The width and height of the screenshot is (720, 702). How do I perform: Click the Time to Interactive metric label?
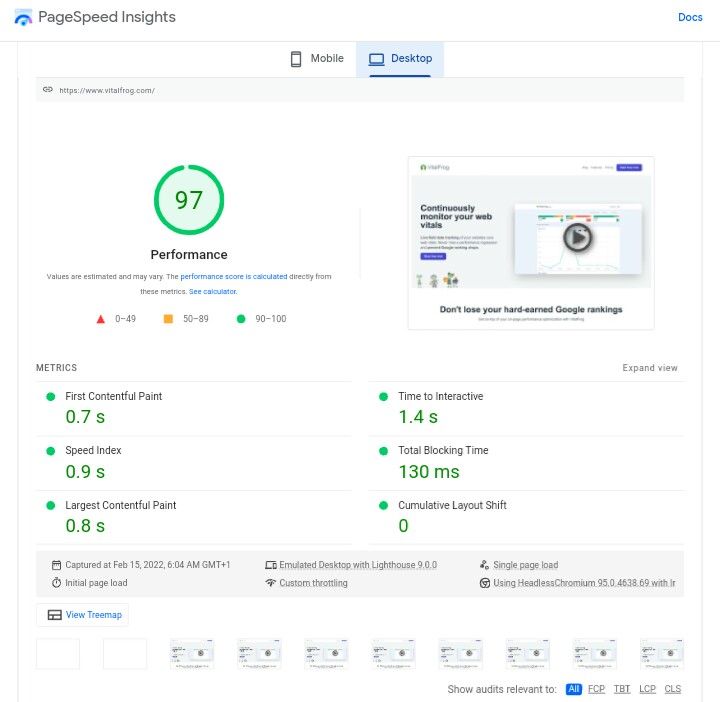click(440, 396)
